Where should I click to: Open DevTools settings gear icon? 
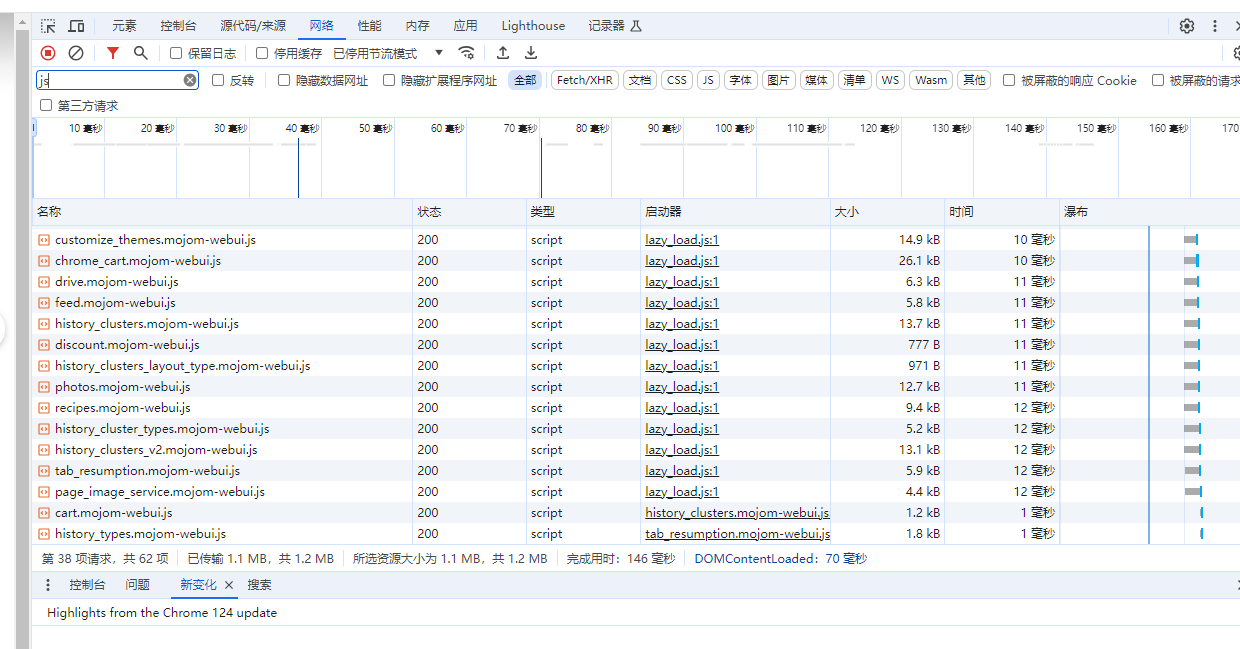point(1187,26)
